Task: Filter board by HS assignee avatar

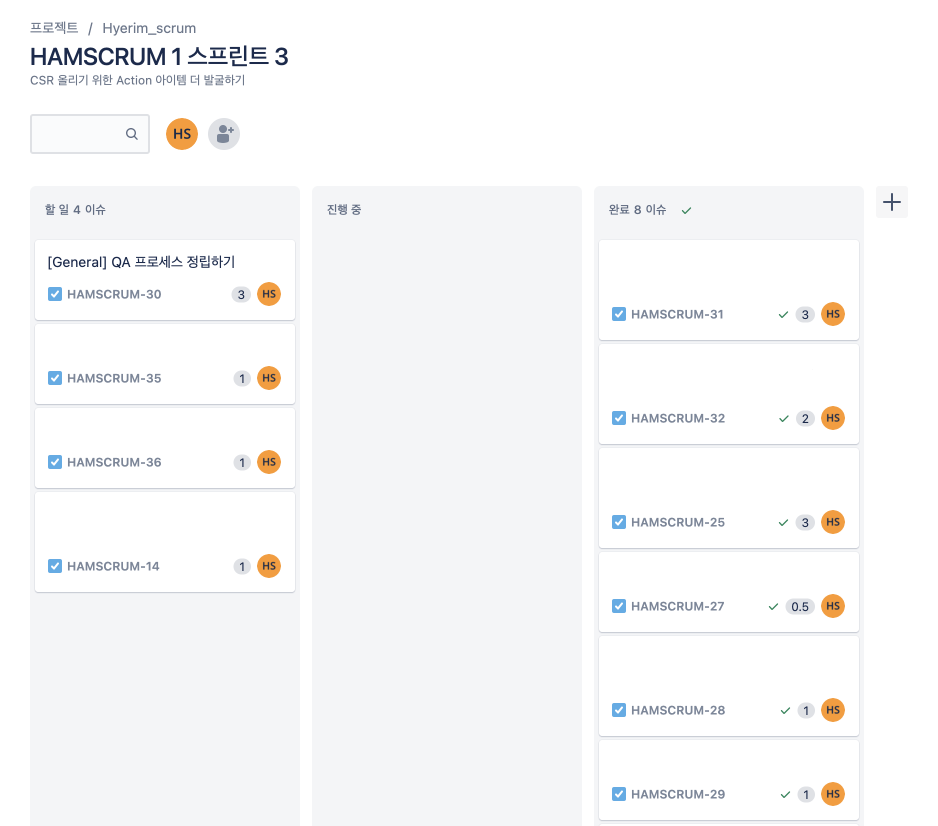Action: tap(182, 134)
